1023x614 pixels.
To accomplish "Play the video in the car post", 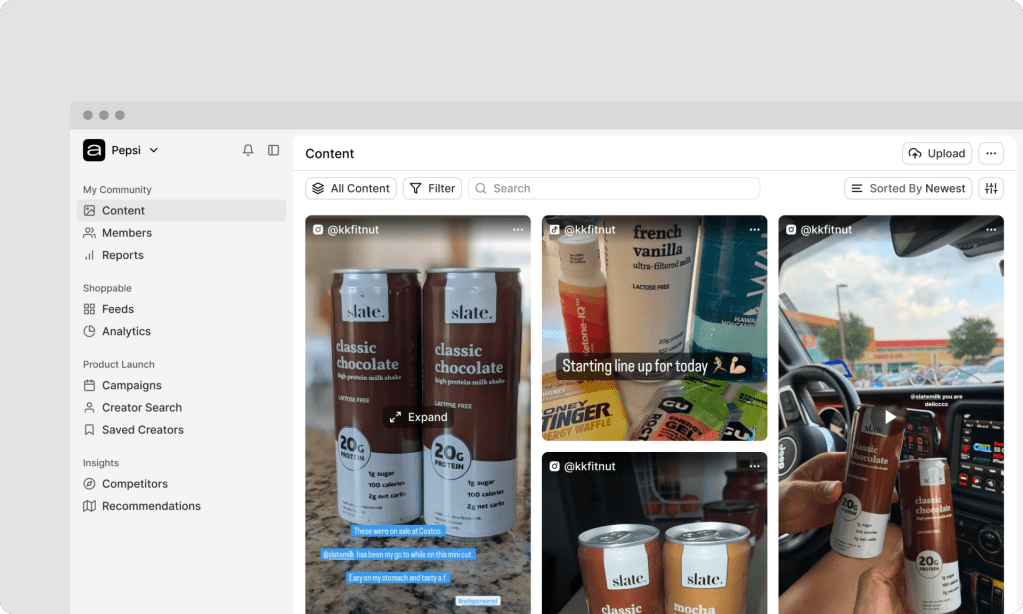I will click(890, 417).
